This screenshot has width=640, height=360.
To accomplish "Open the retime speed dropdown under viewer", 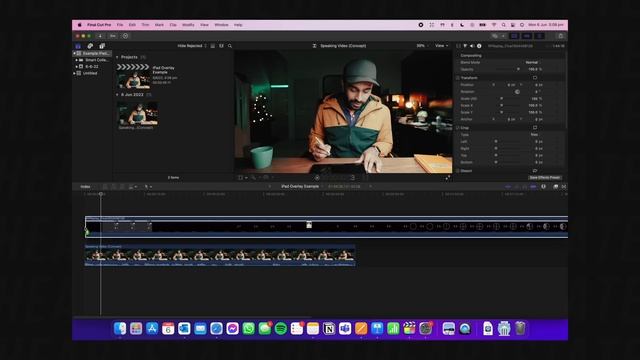I will (x=268, y=178).
